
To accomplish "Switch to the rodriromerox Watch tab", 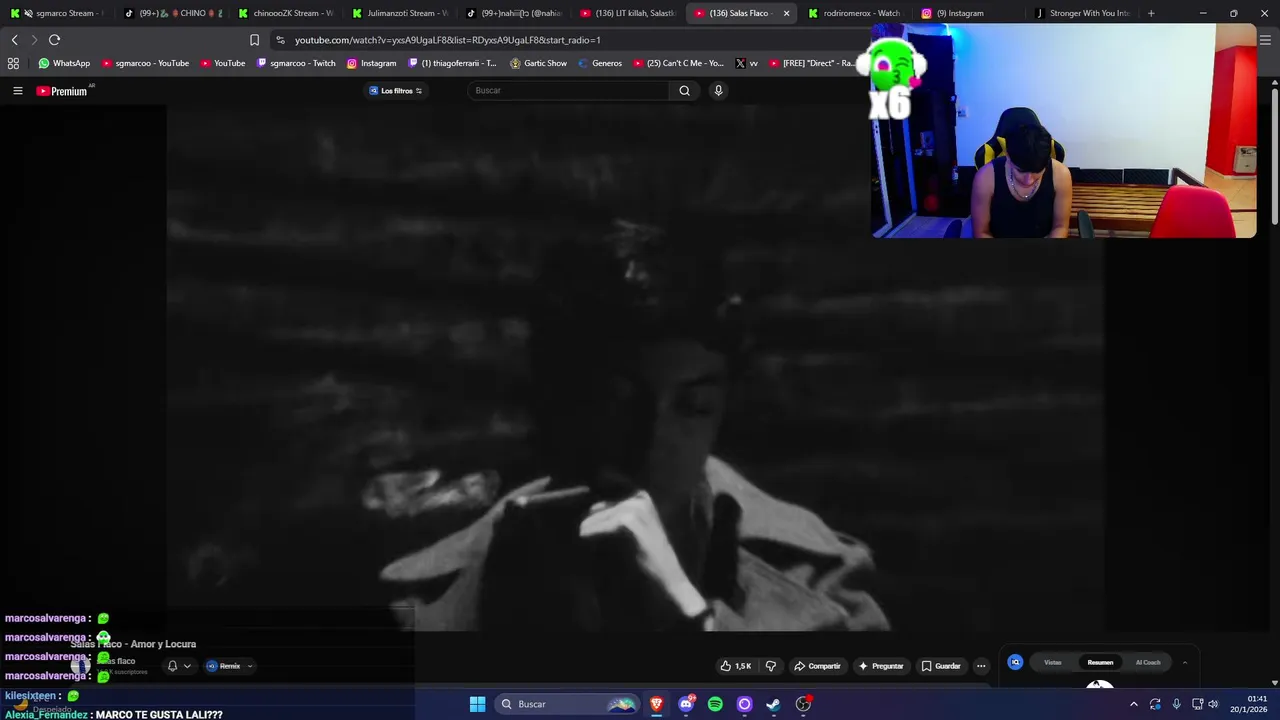I will [x=856, y=13].
